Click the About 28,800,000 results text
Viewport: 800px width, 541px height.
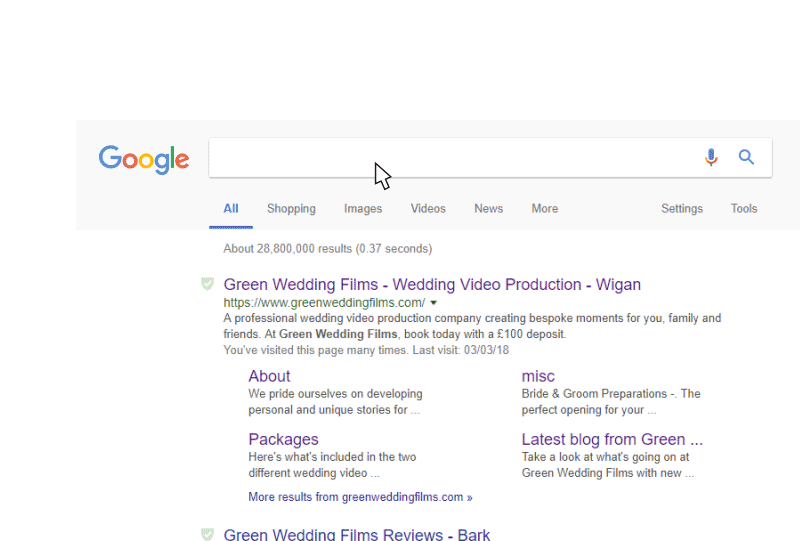[x=328, y=249]
